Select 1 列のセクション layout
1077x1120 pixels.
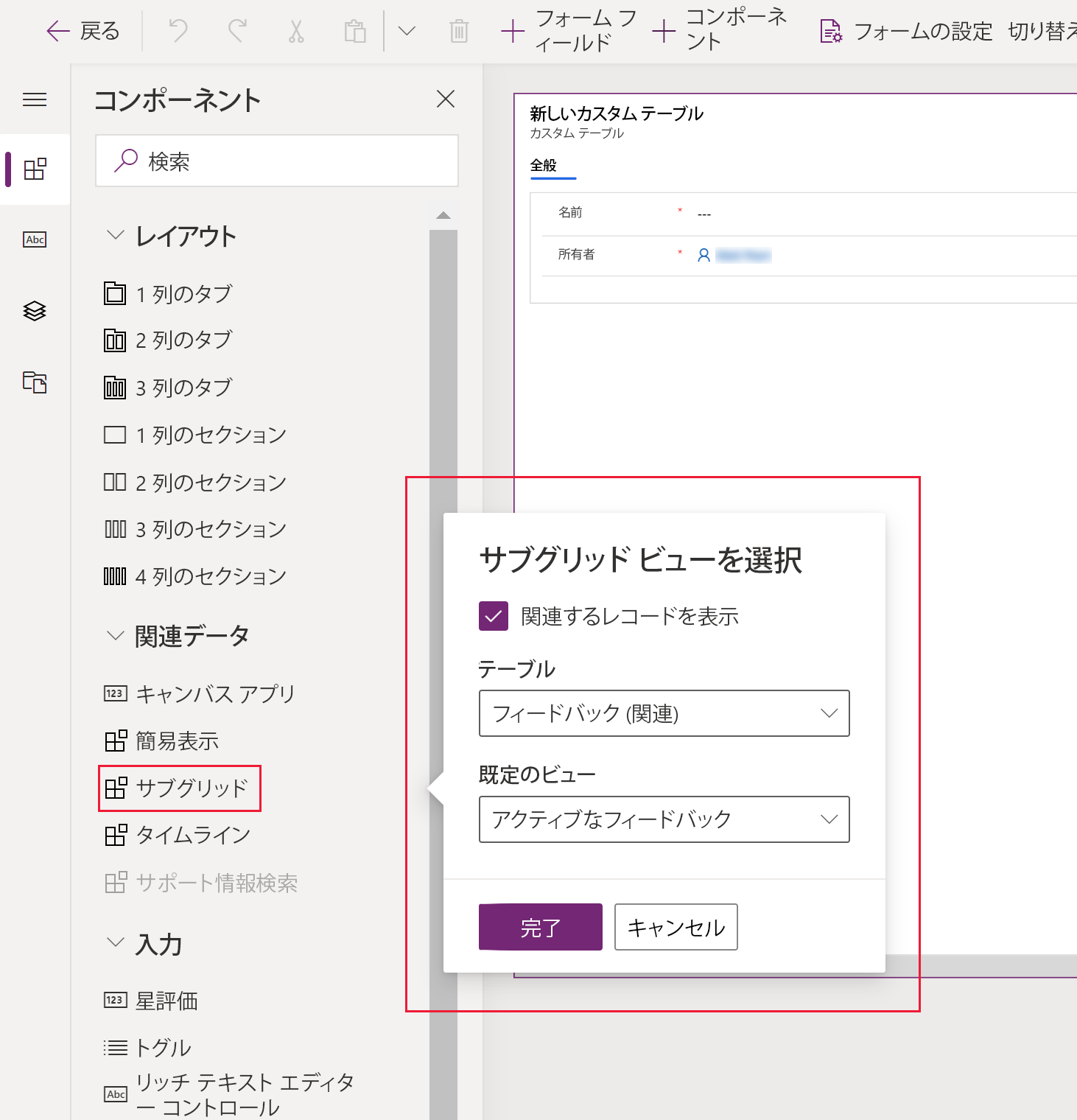point(195,435)
